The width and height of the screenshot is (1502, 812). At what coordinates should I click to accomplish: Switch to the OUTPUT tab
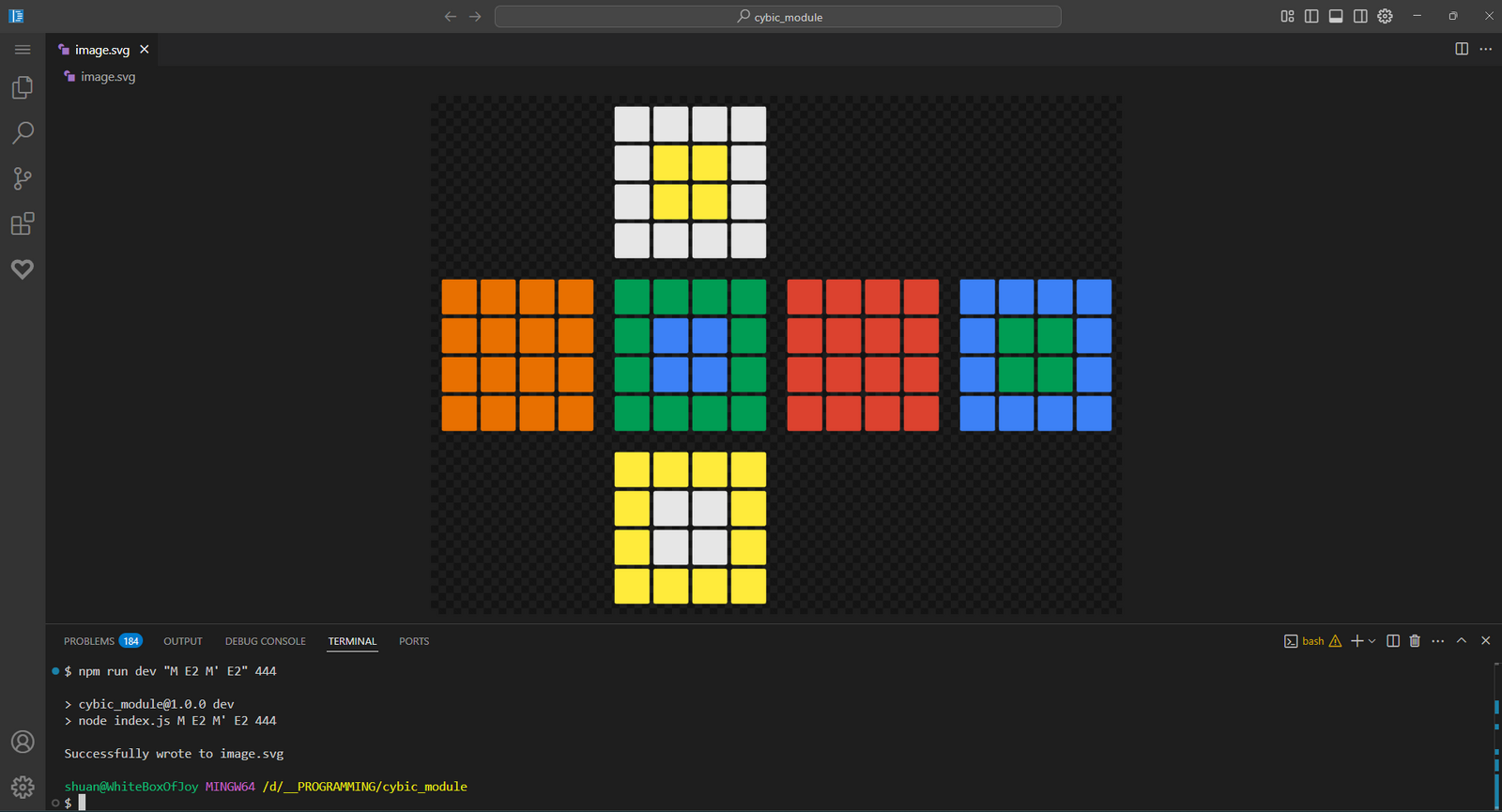pyautogui.click(x=183, y=641)
